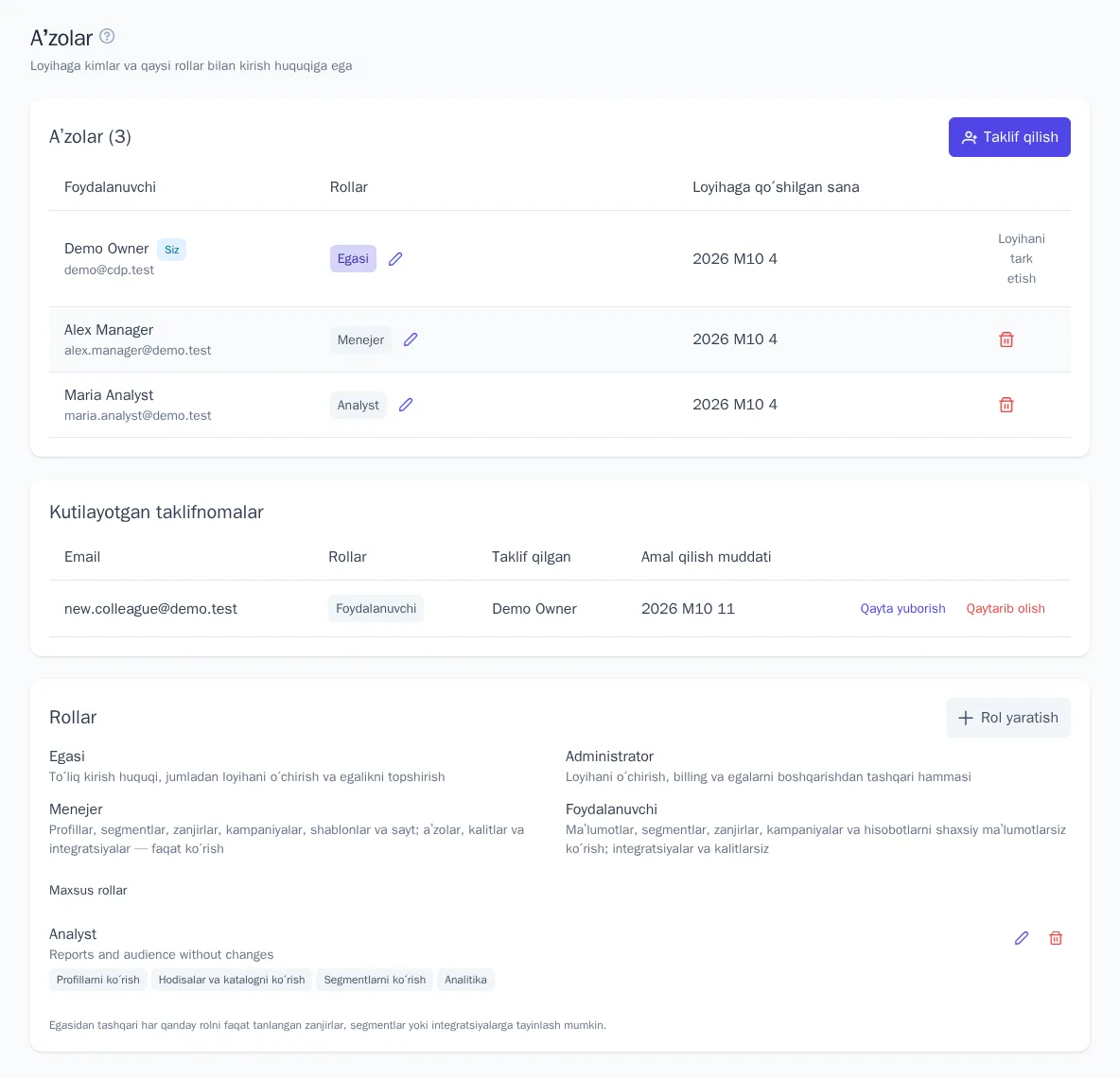
Task: Click Qaytarib olish to revoke invitation
Action: coord(1005,608)
